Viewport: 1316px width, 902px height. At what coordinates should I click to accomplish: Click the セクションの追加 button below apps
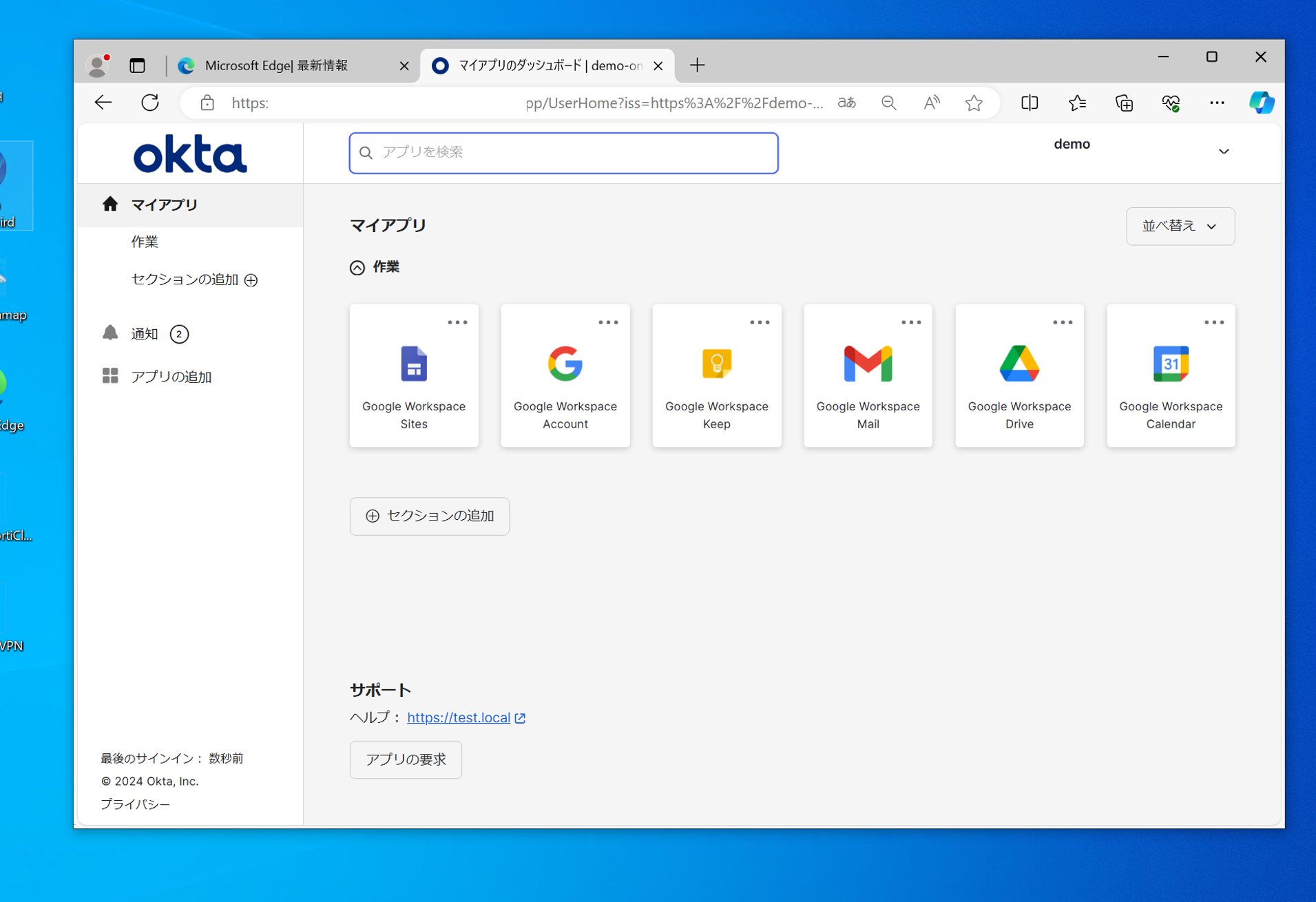pyautogui.click(x=430, y=516)
